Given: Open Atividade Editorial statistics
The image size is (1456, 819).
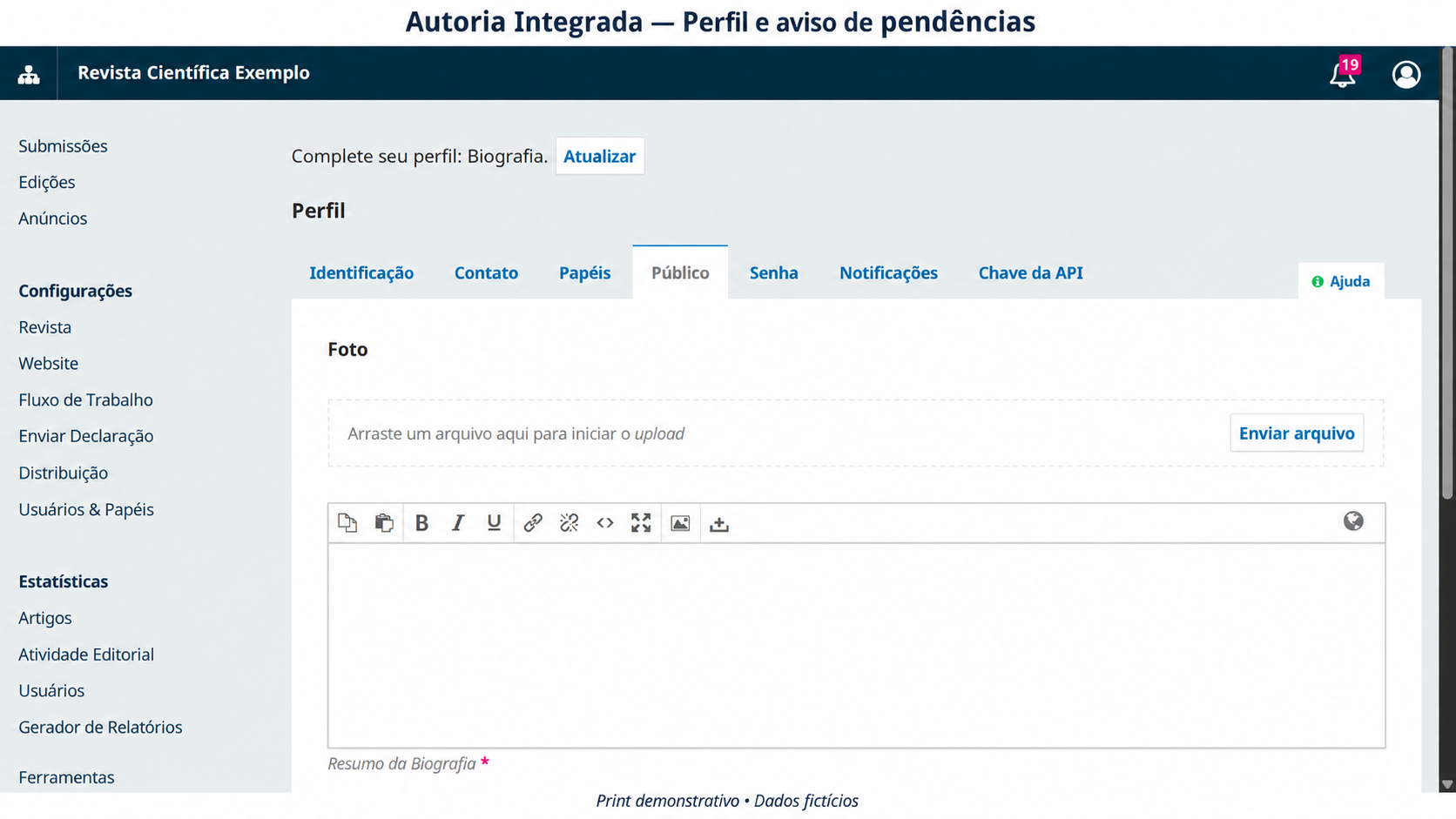Looking at the screenshot, I should click(86, 655).
